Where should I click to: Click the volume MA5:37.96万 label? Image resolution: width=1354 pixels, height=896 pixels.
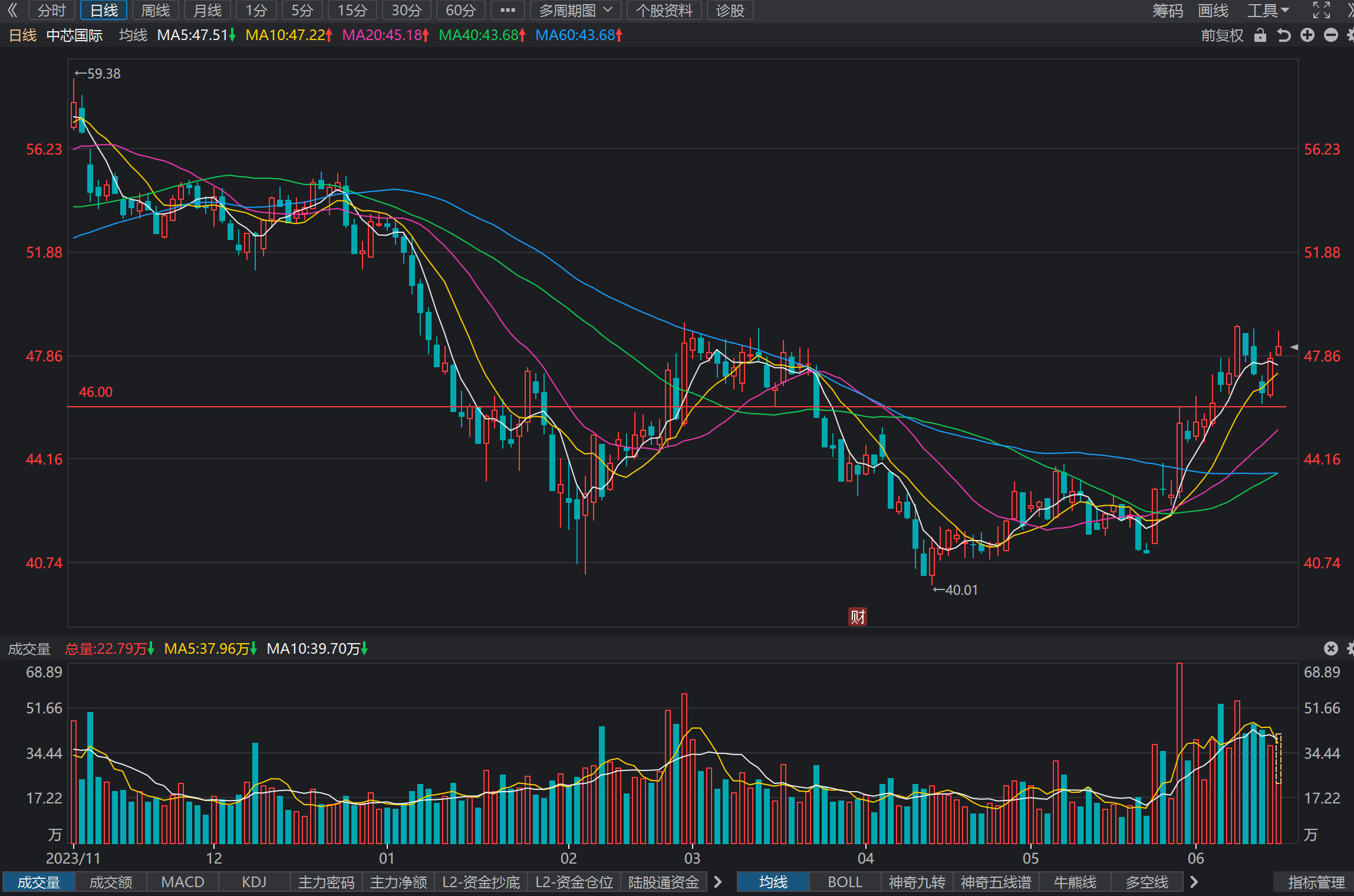(x=210, y=649)
